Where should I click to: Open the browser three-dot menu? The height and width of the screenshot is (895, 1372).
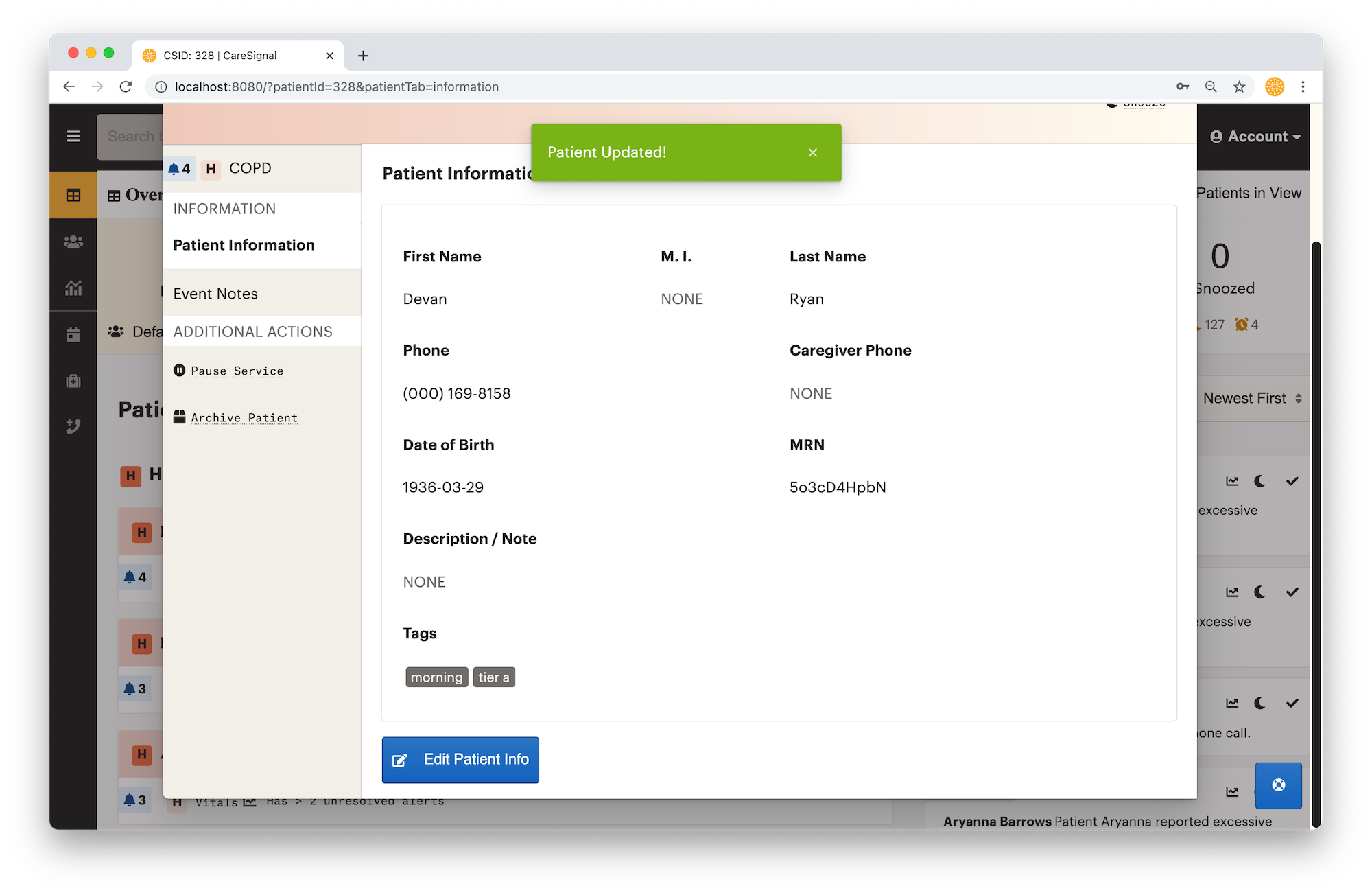[x=1303, y=86]
